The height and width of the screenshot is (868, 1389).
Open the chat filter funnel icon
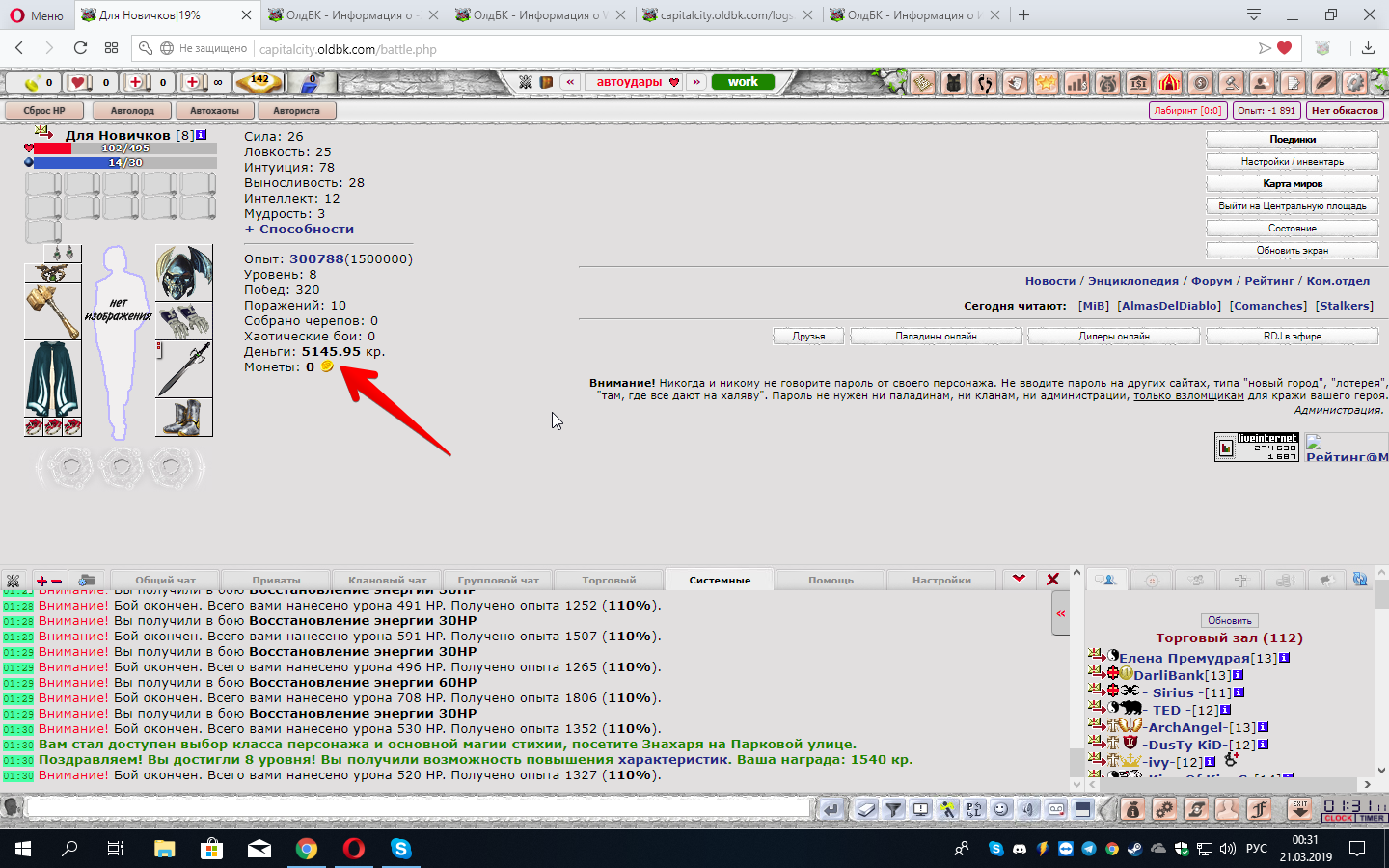point(893,809)
